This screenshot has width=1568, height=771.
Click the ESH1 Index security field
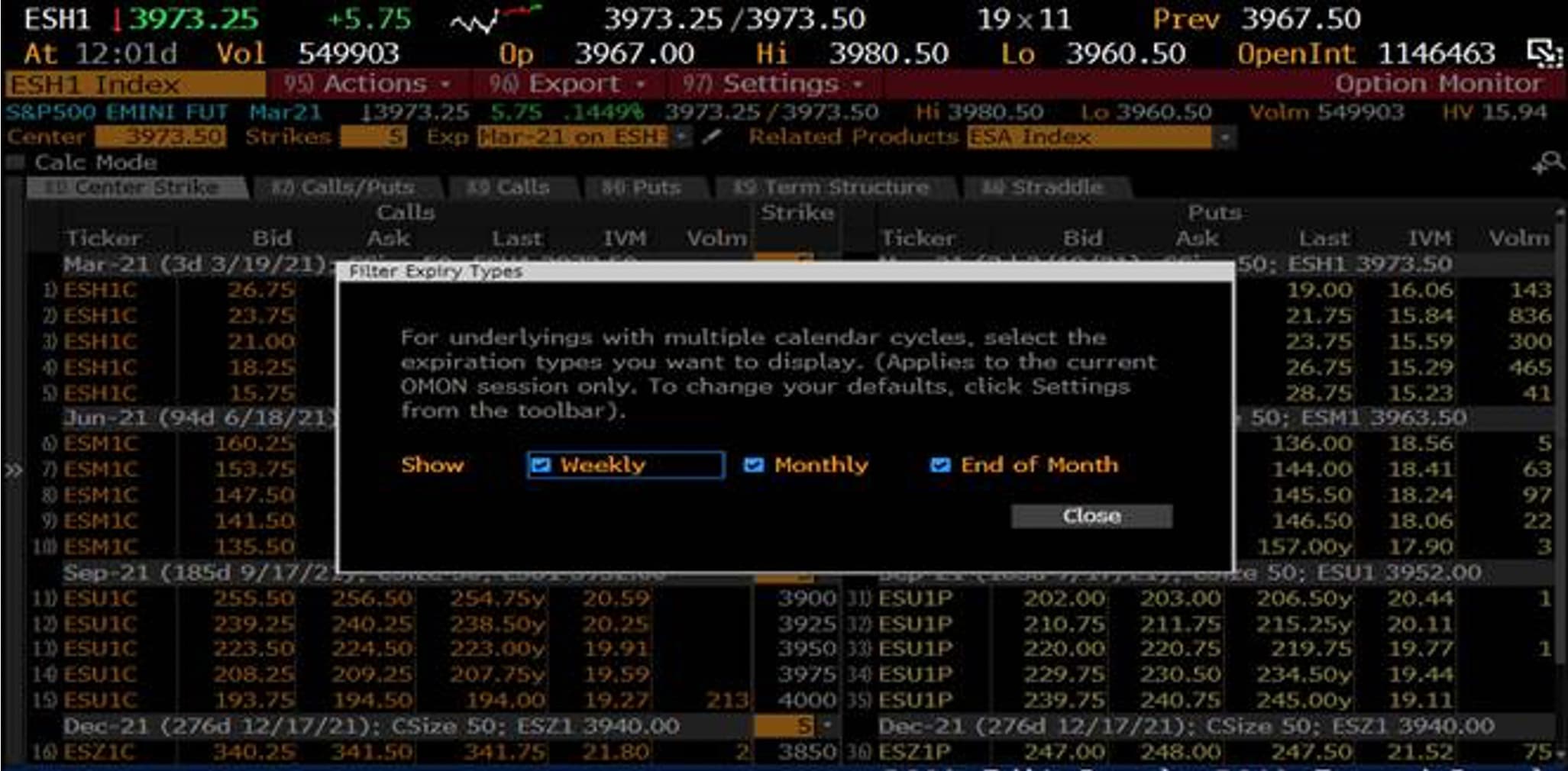click(134, 84)
